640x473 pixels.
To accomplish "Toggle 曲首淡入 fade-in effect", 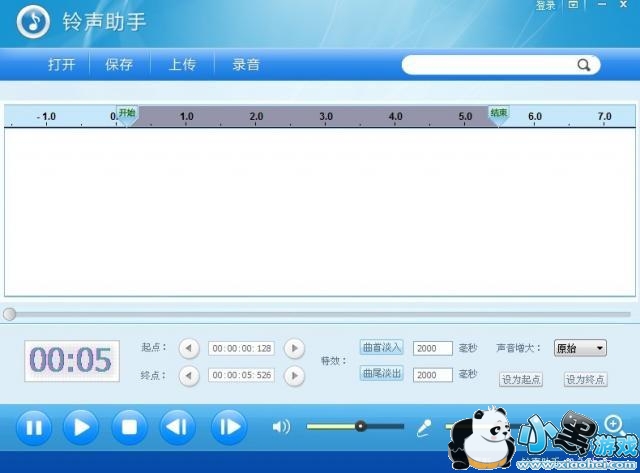I will point(382,347).
